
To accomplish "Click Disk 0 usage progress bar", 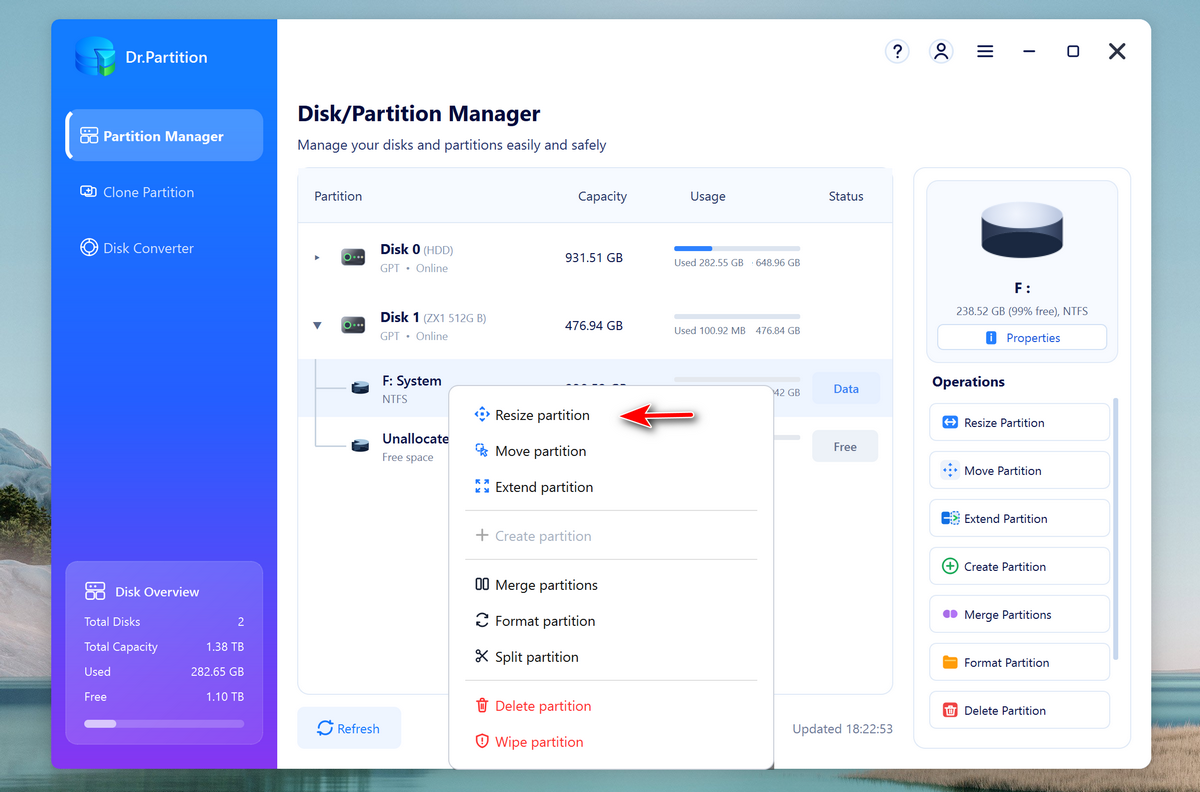I will pyautogui.click(x=737, y=248).
